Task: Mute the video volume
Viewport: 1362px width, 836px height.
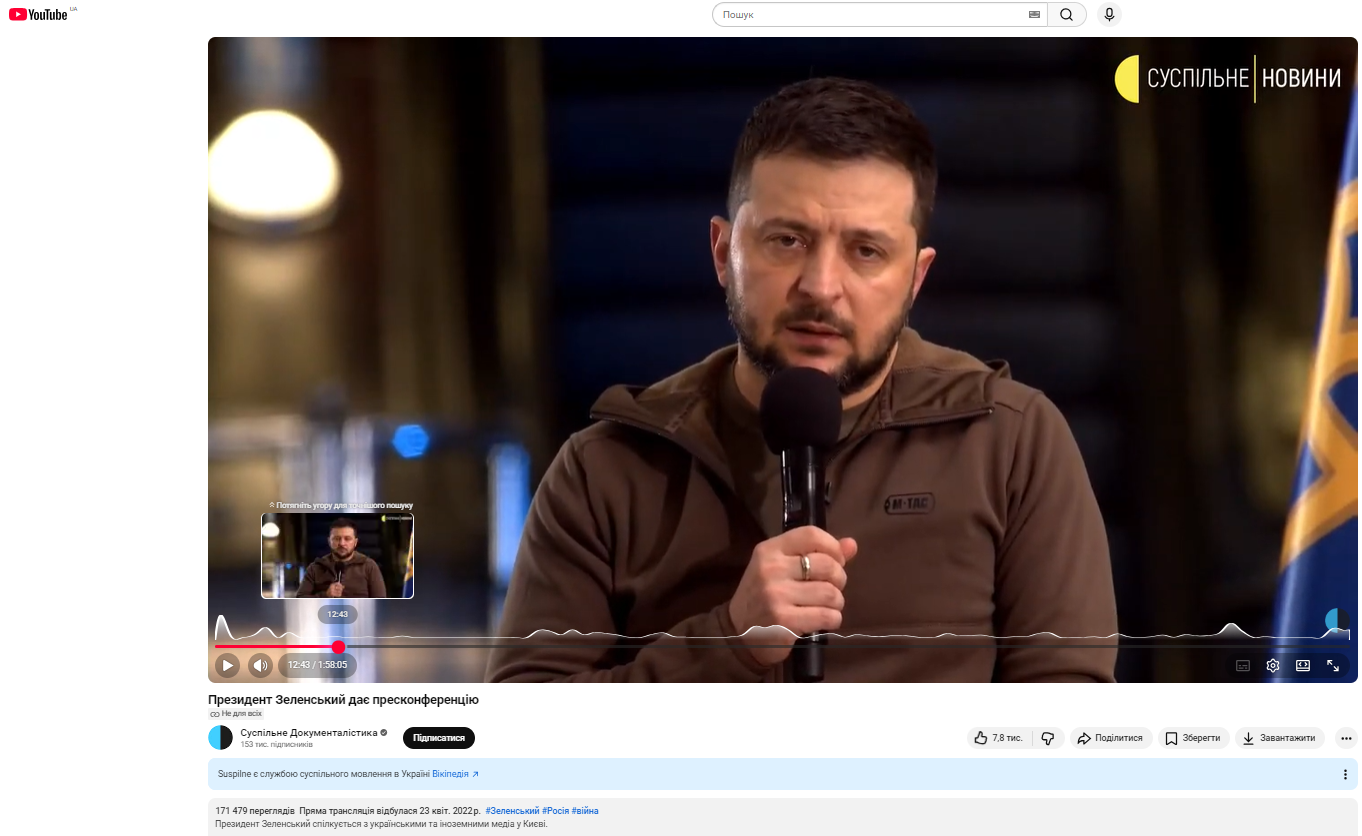Action: (260, 665)
